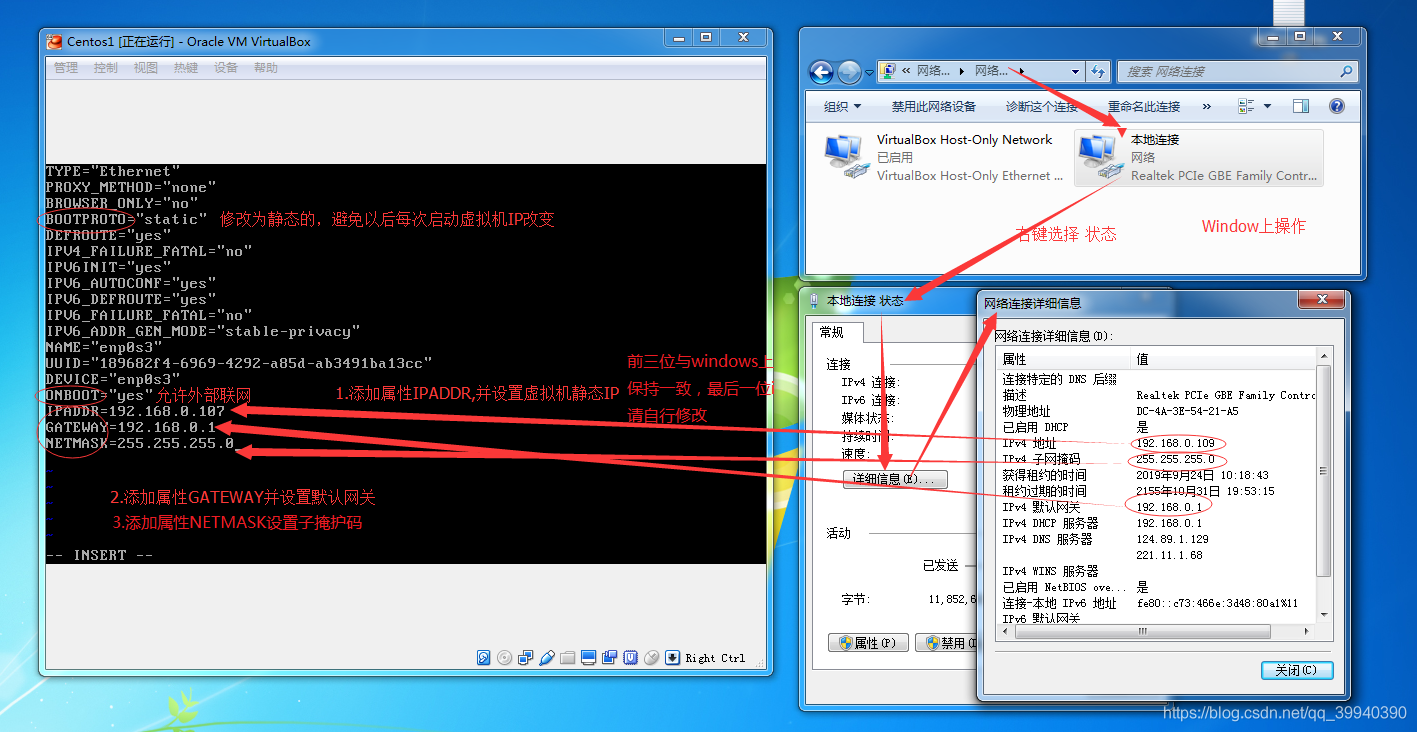Select the 本地连接 network adapter icon
Viewport: 1417px width, 732px height.
pos(1100,157)
